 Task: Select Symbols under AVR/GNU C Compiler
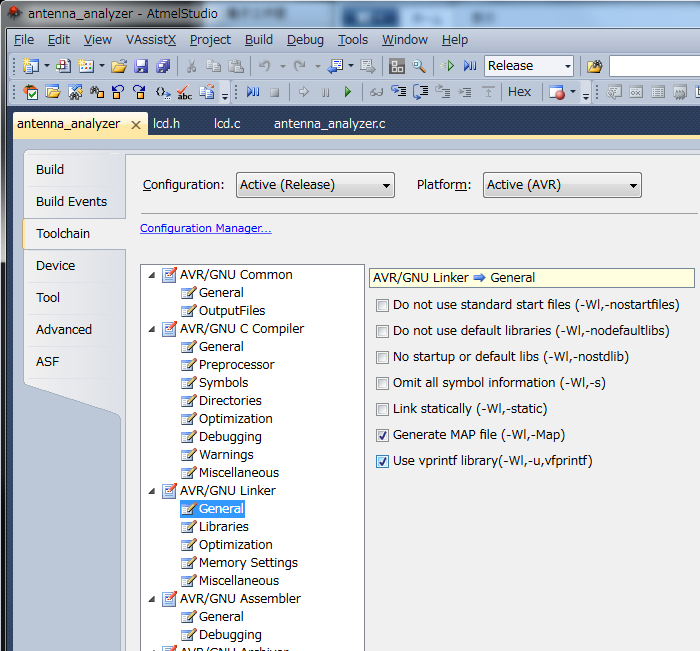pyautogui.click(x=223, y=383)
